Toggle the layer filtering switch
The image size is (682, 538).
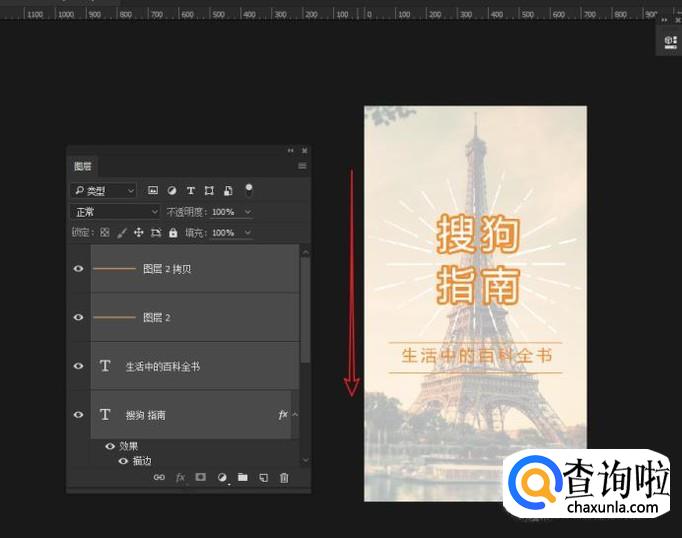(248, 190)
